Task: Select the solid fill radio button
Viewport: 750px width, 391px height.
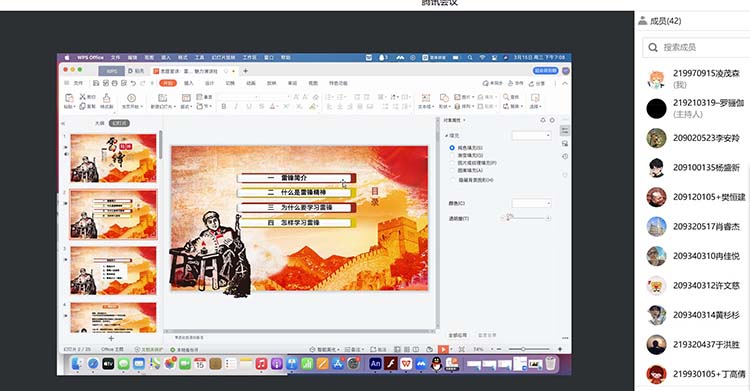Action: pyautogui.click(x=452, y=148)
